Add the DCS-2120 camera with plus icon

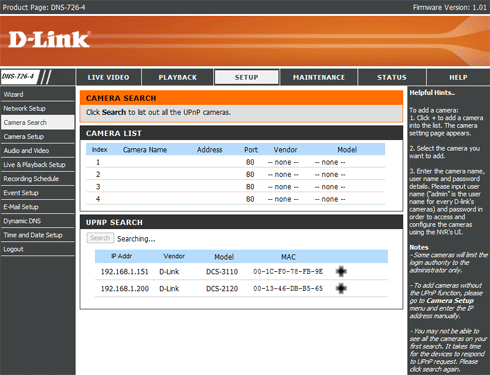pos(341,288)
